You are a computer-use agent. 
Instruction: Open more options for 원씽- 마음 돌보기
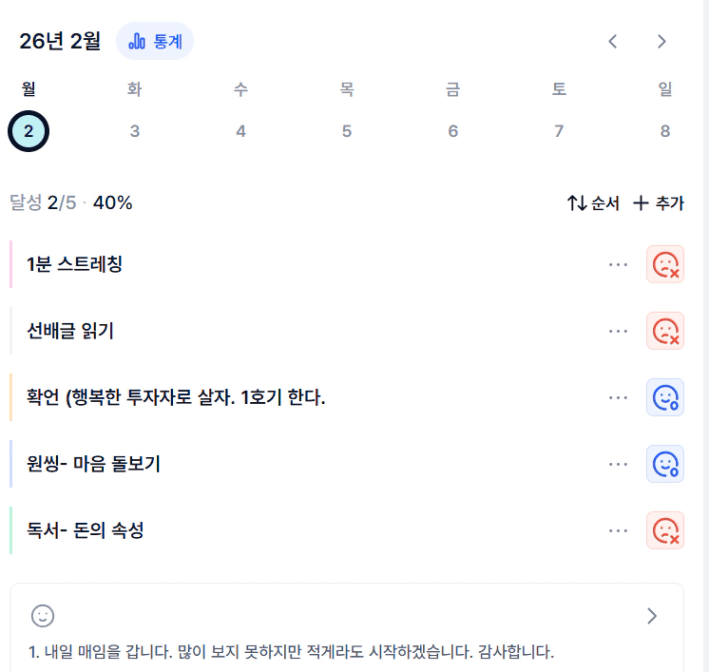point(619,464)
